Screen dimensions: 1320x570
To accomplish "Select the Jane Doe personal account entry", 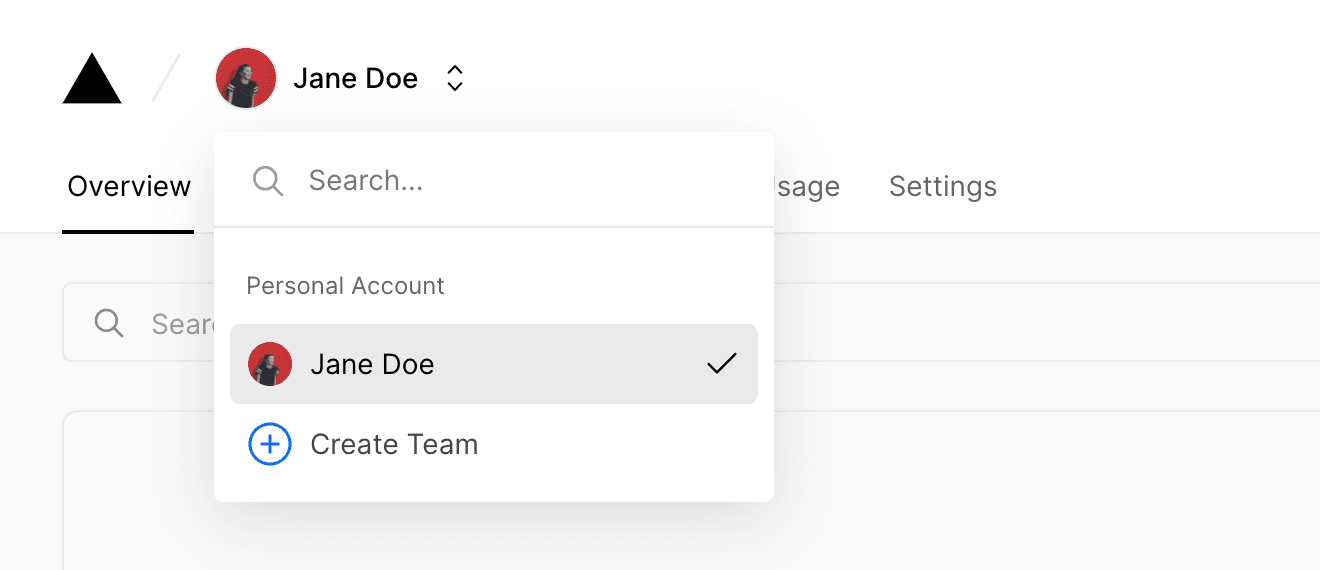I will coord(494,364).
